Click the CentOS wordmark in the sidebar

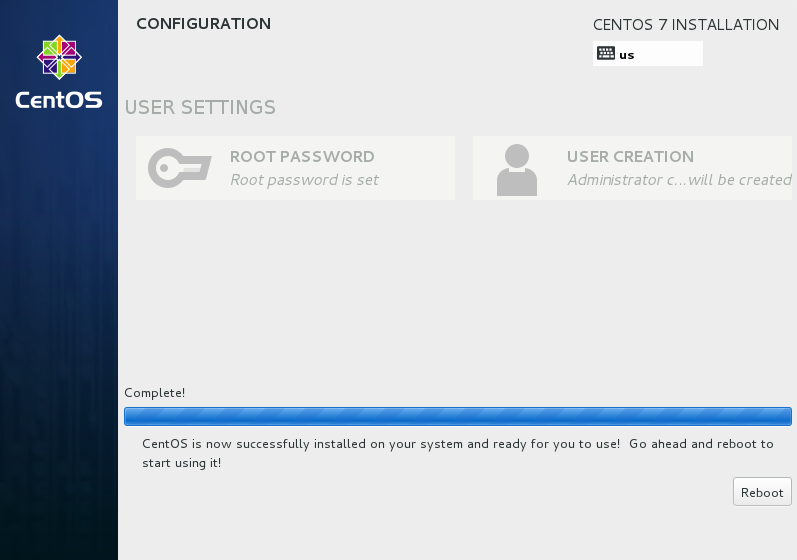click(x=59, y=100)
